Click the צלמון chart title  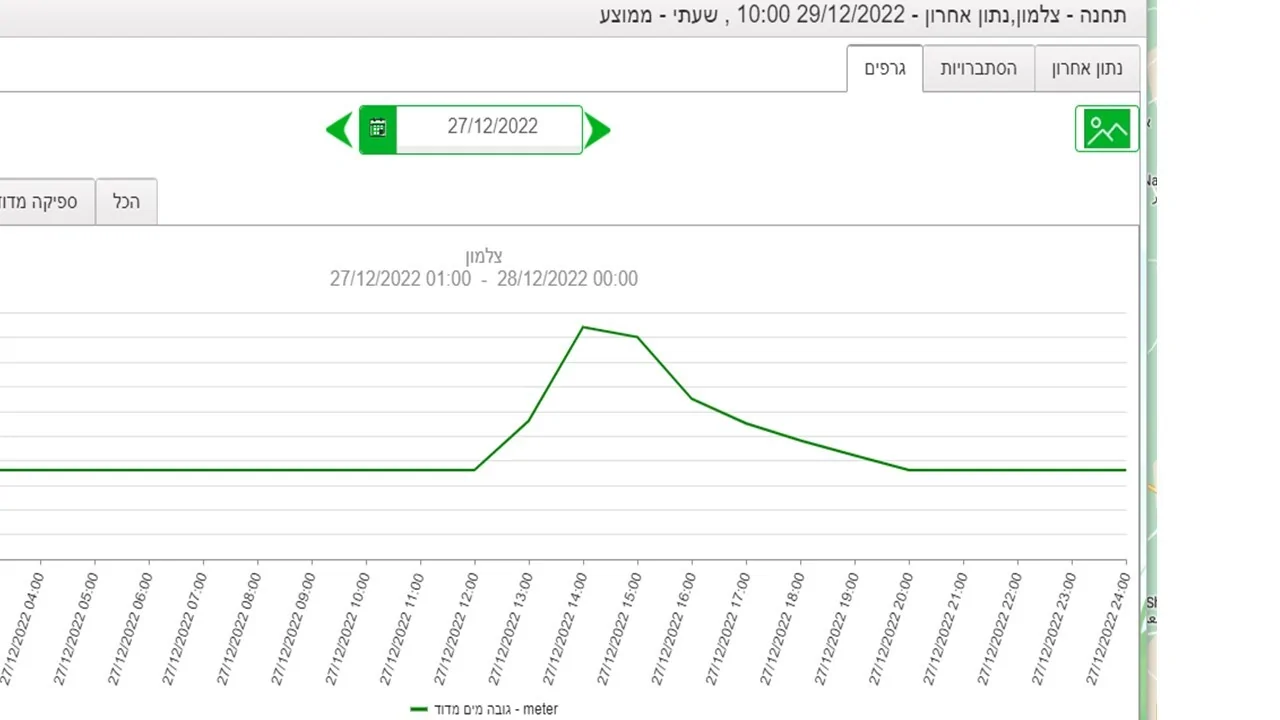click(x=484, y=256)
